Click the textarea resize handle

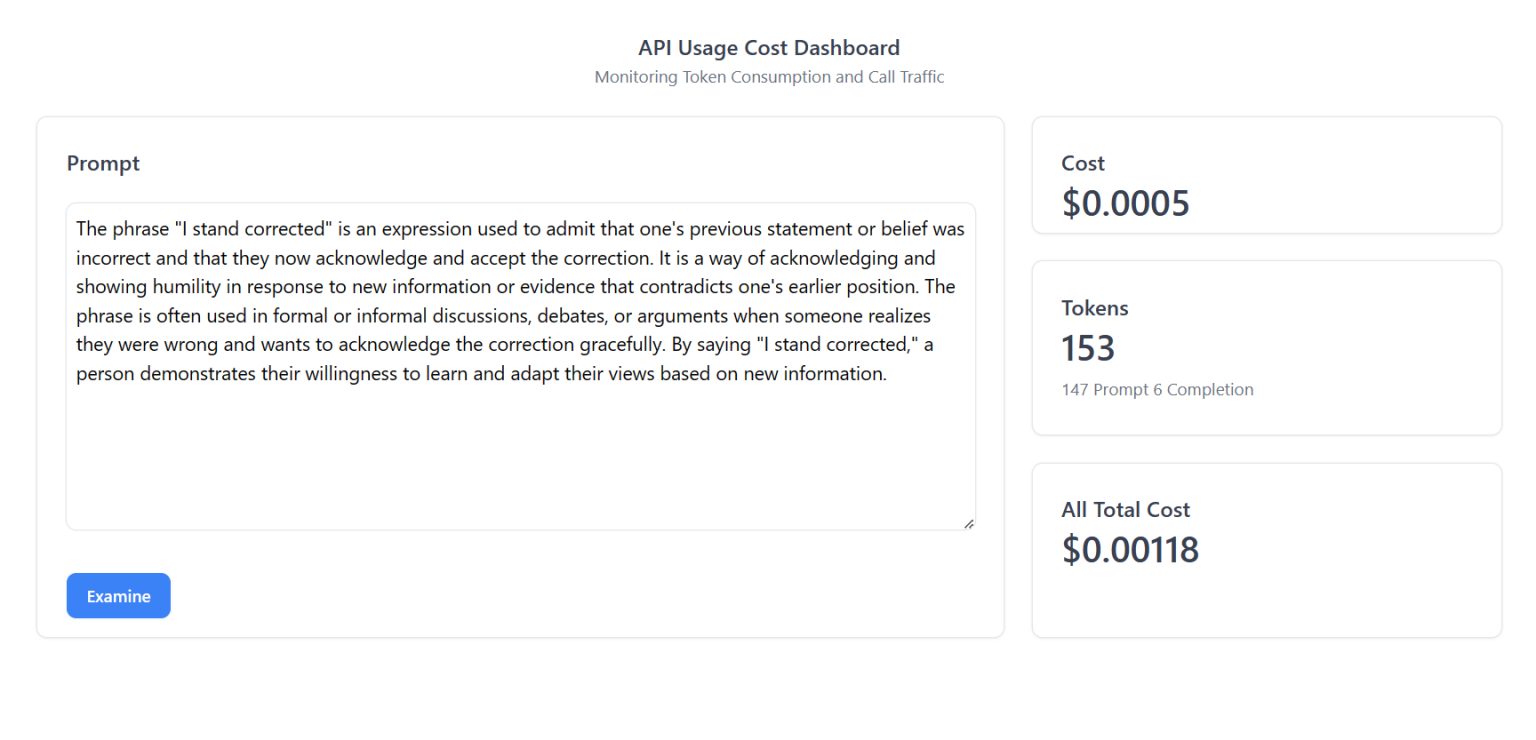(x=969, y=522)
